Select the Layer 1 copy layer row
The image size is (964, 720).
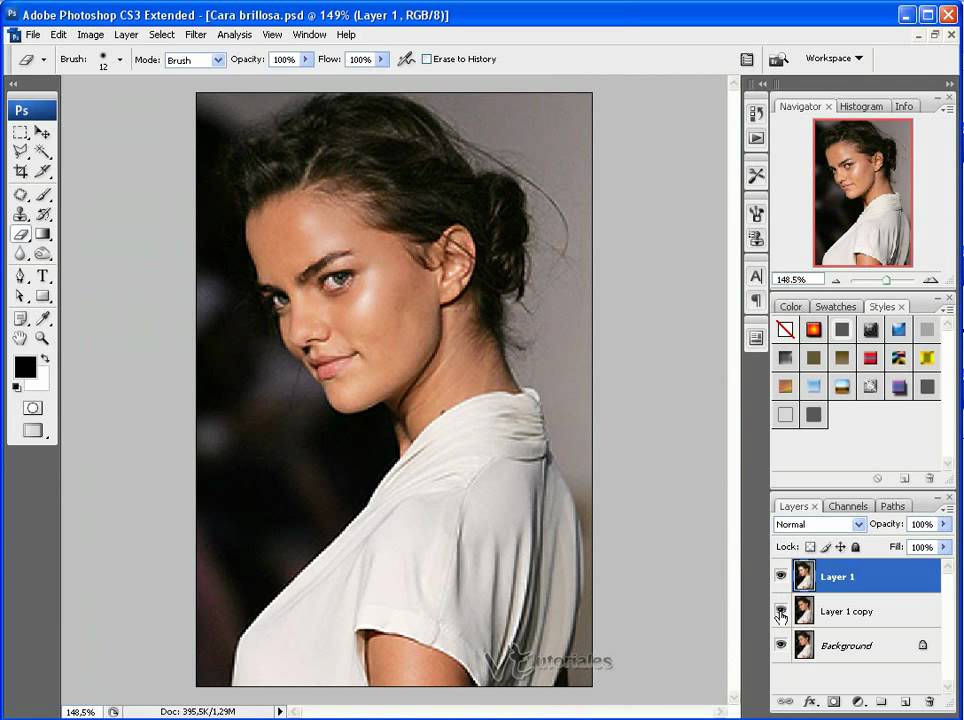coord(856,611)
